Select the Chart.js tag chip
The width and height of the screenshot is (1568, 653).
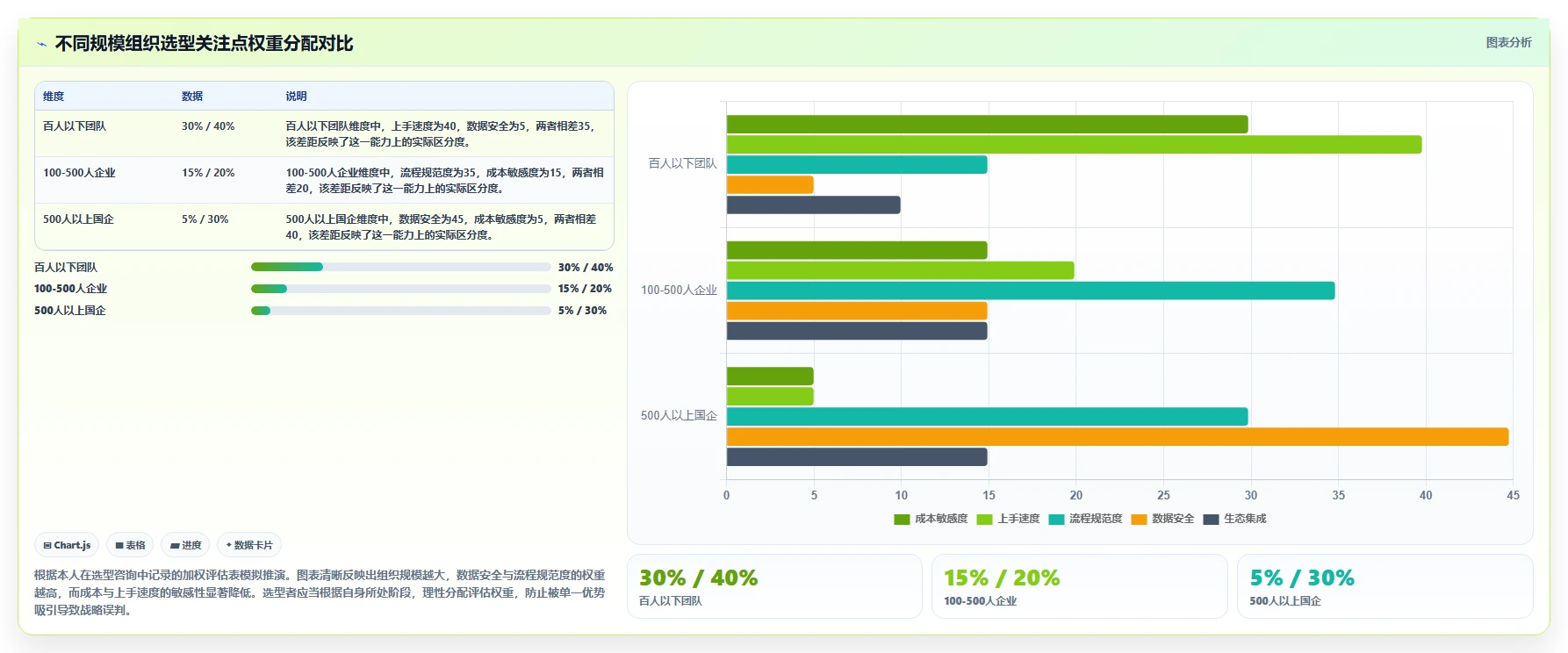click(67, 545)
